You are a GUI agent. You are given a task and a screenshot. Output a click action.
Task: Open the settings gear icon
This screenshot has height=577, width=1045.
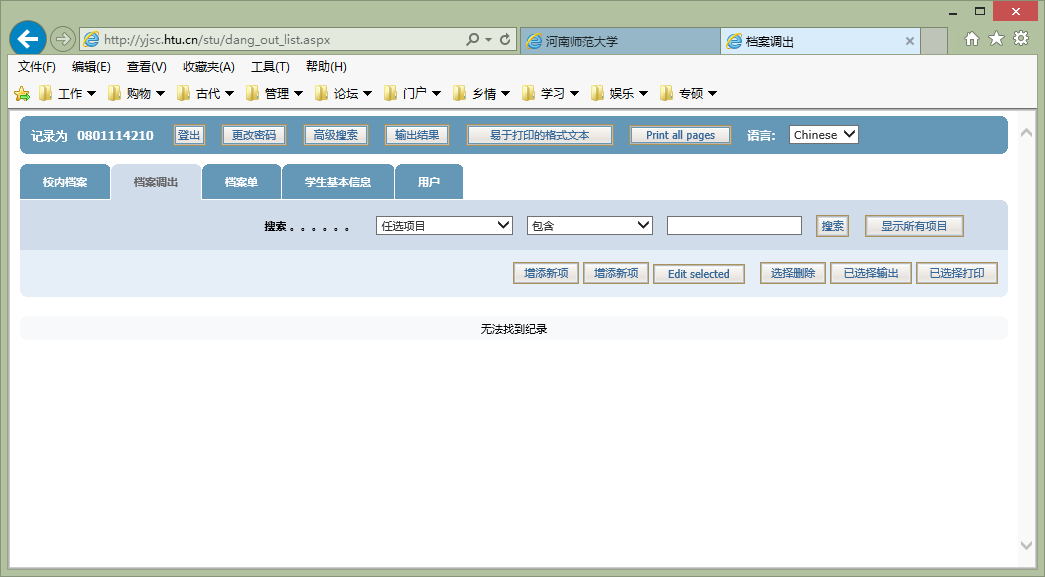point(1021,39)
